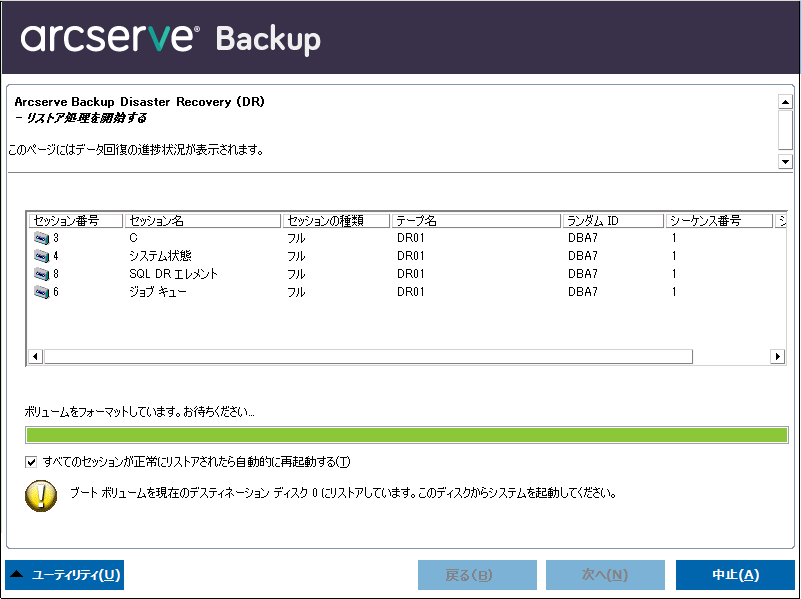Click 'DR01' in SQL DR エレメント row
Image resolution: width=801 pixels, height=599 pixels.
[x=411, y=274]
